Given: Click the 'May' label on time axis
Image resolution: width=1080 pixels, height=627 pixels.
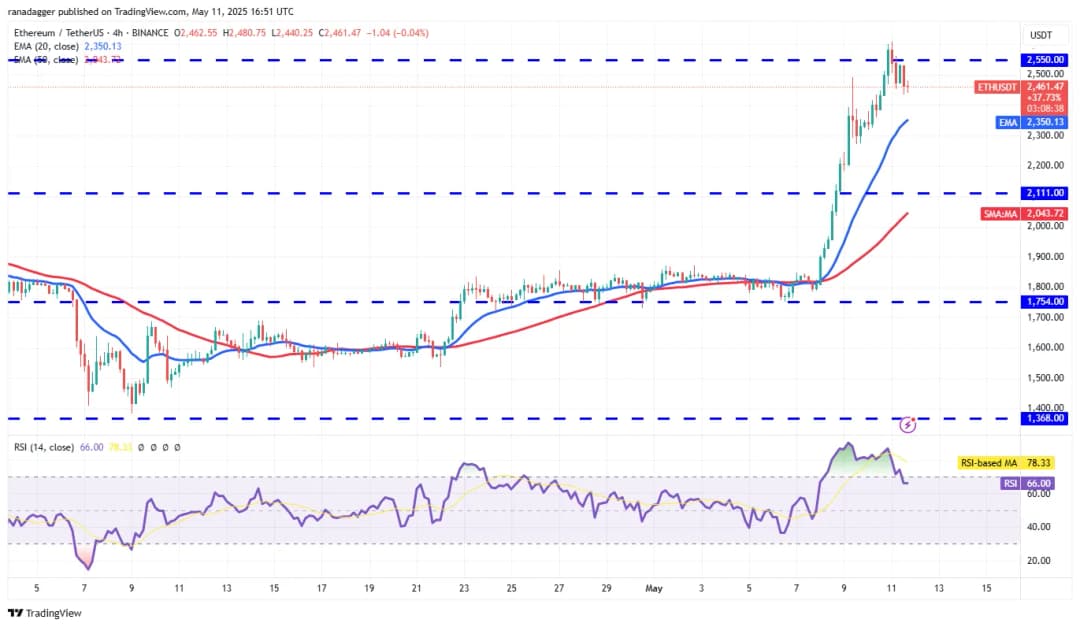Looking at the screenshot, I should tap(654, 588).
